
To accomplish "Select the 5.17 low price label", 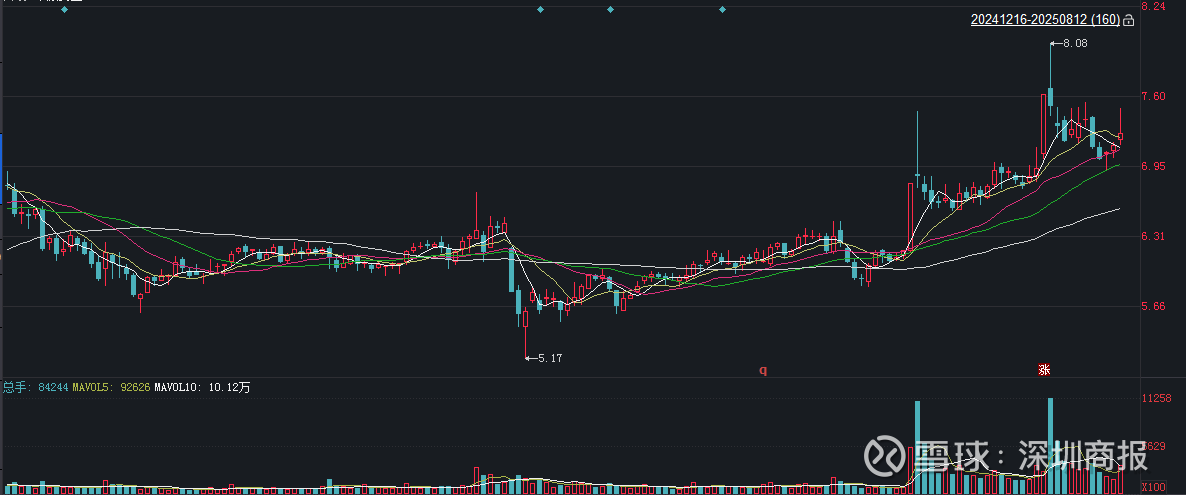I will pos(550,357).
